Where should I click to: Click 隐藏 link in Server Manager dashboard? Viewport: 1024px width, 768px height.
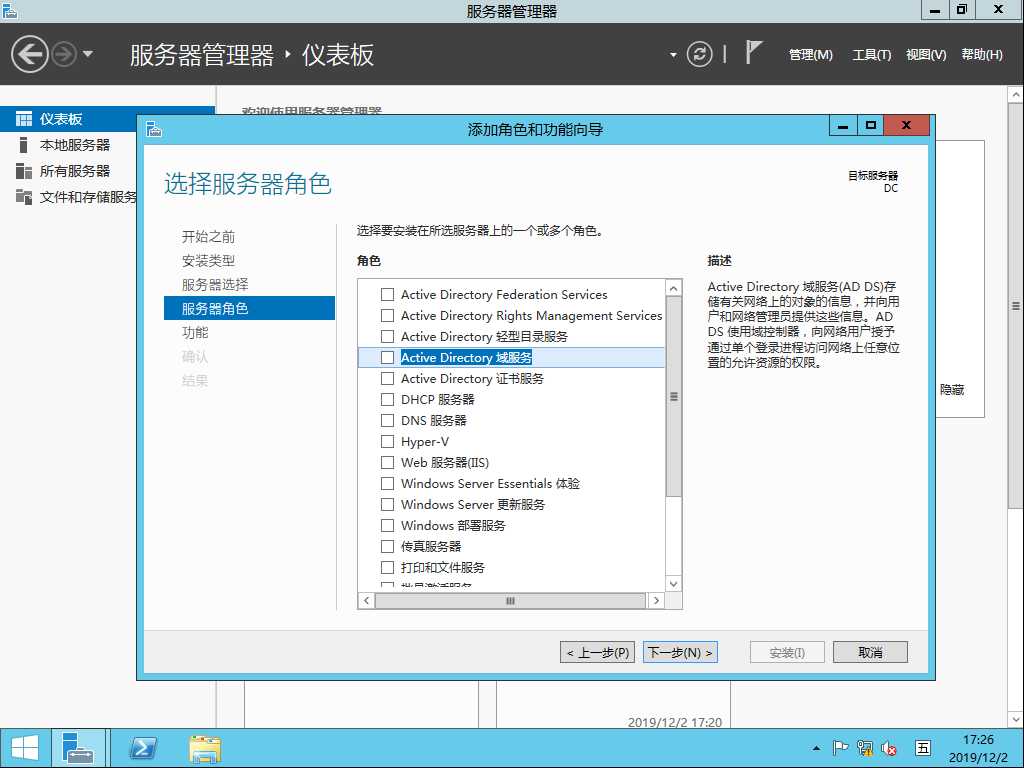click(952, 390)
